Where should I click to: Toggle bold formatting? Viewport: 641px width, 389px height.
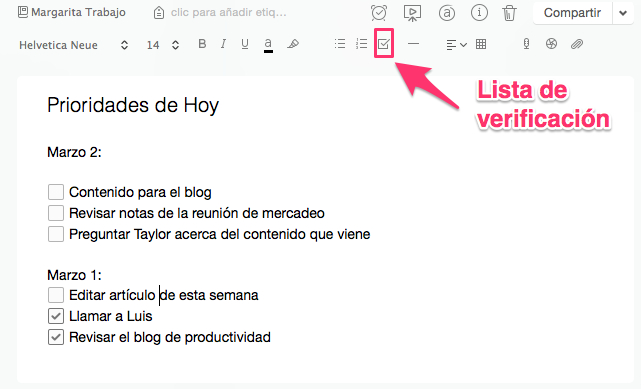202,44
